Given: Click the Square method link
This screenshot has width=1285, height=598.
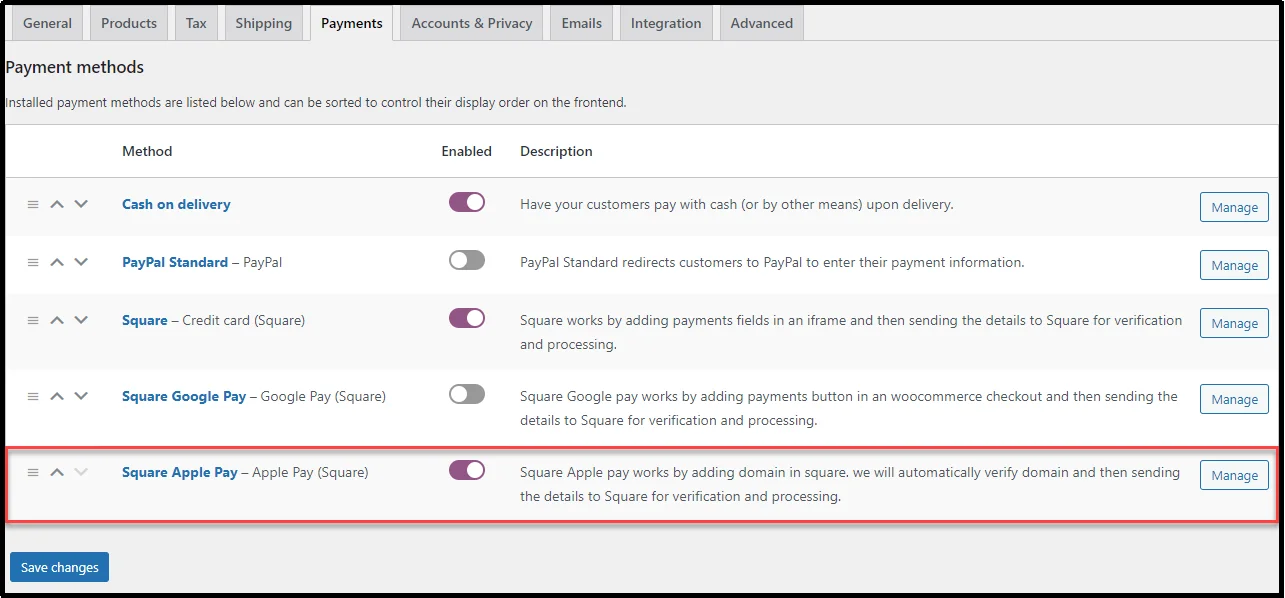Looking at the screenshot, I should click(x=145, y=320).
